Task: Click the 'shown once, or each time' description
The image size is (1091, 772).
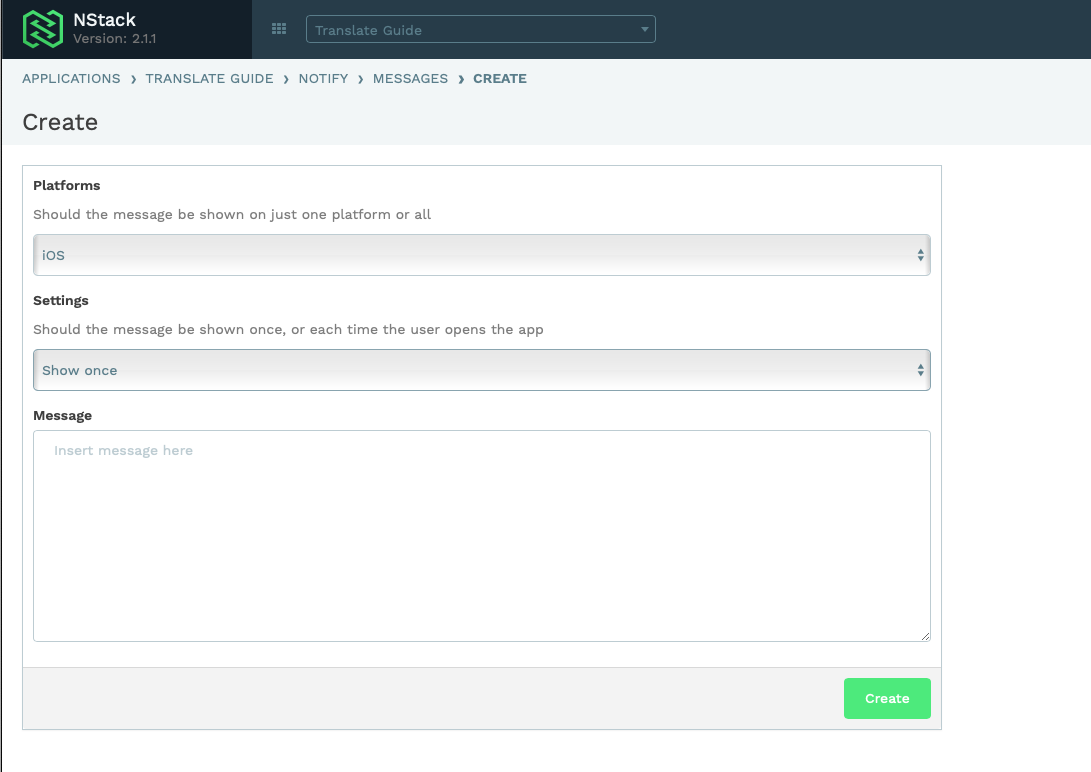Action: click(288, 329)
